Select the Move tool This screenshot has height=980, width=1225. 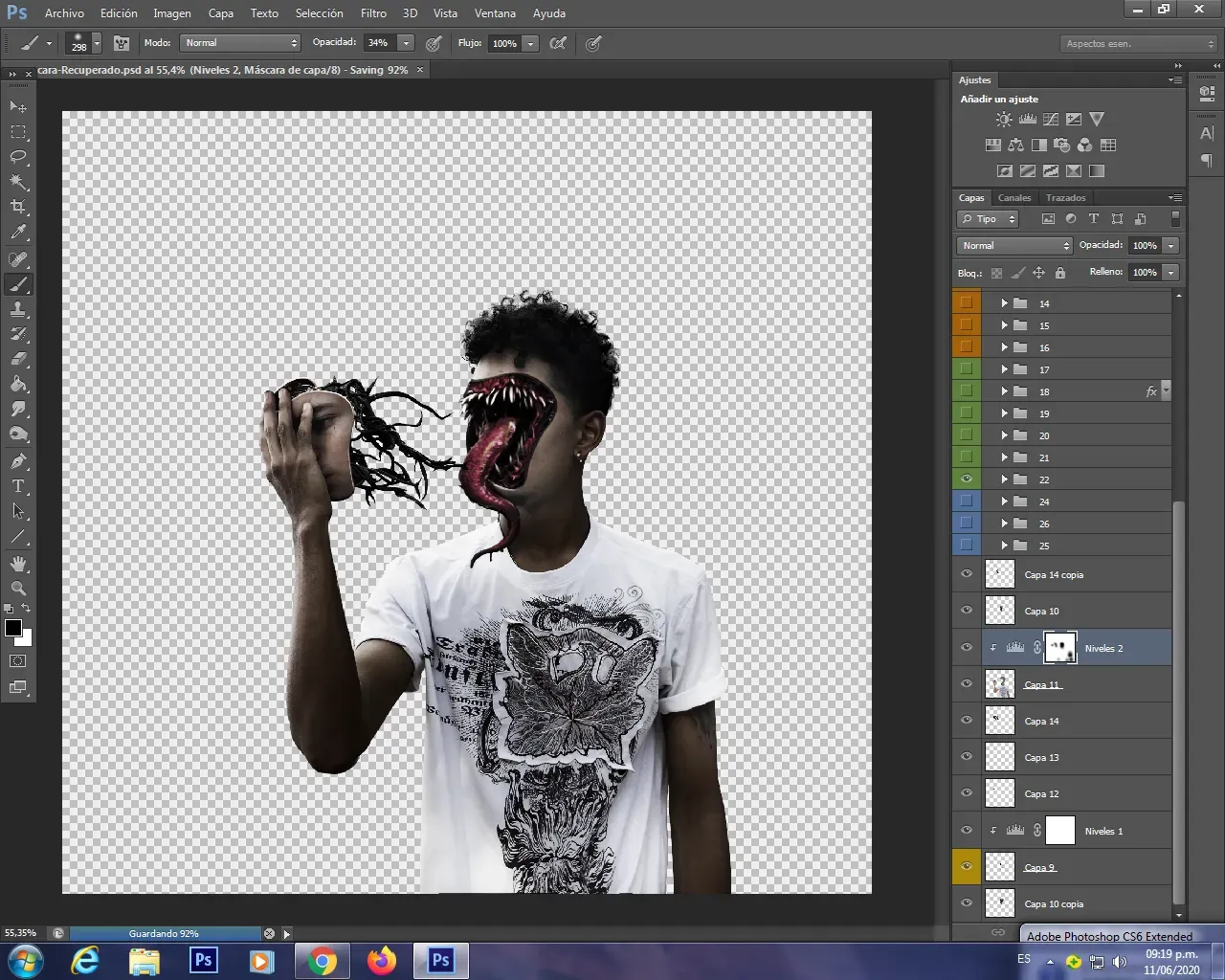(18, 106)
